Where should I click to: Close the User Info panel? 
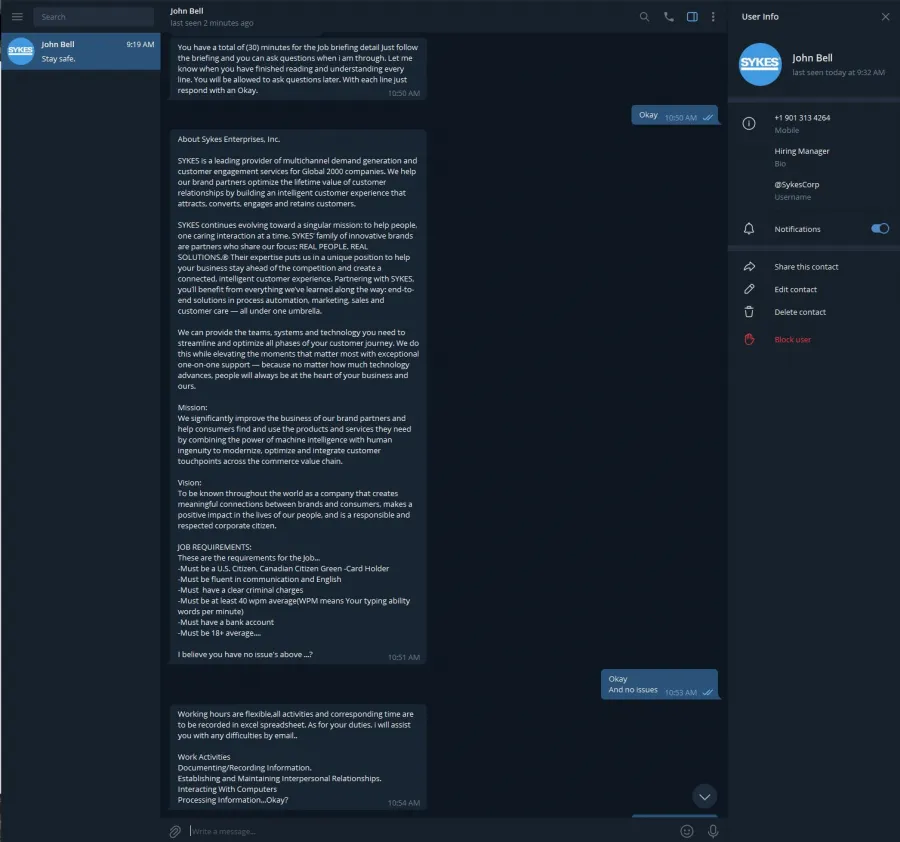pos(885,17)
